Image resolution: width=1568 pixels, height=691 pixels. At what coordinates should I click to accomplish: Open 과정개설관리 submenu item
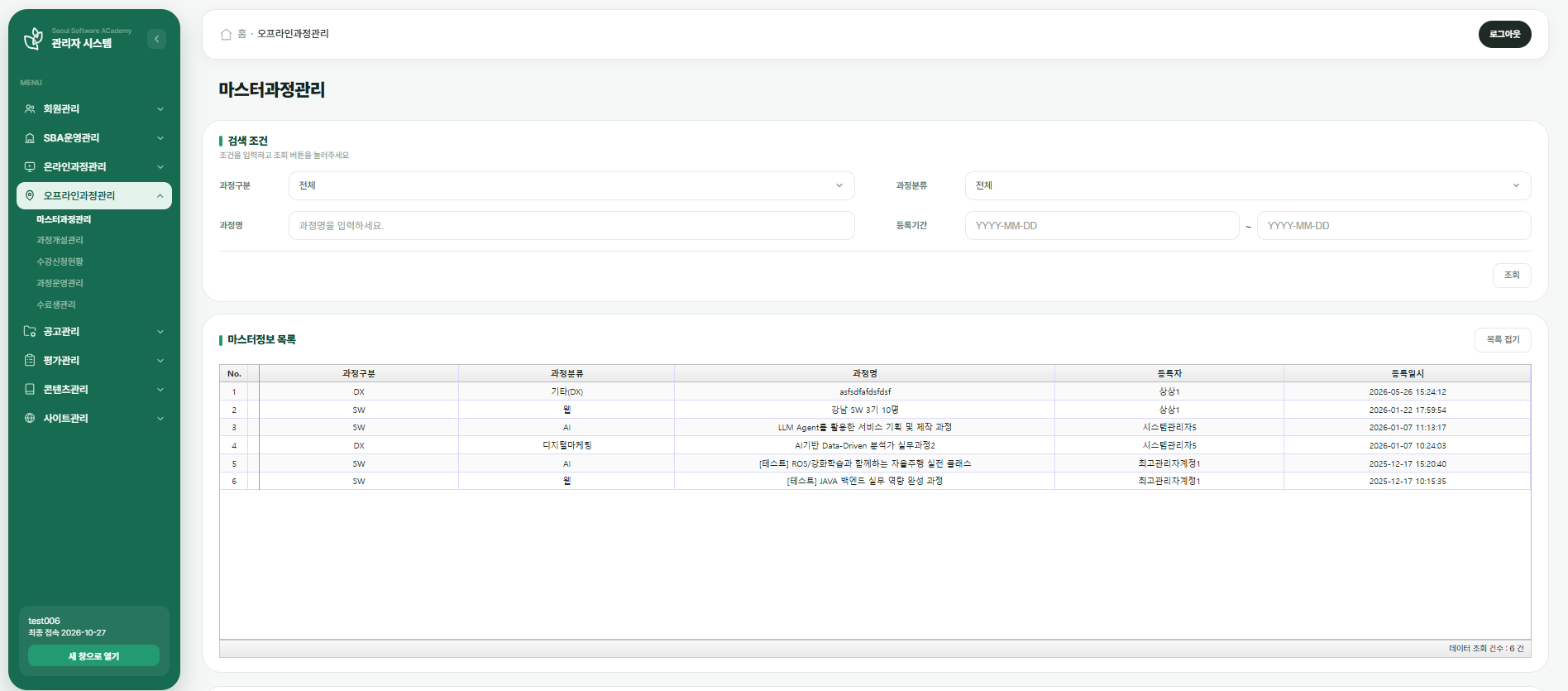60,240
